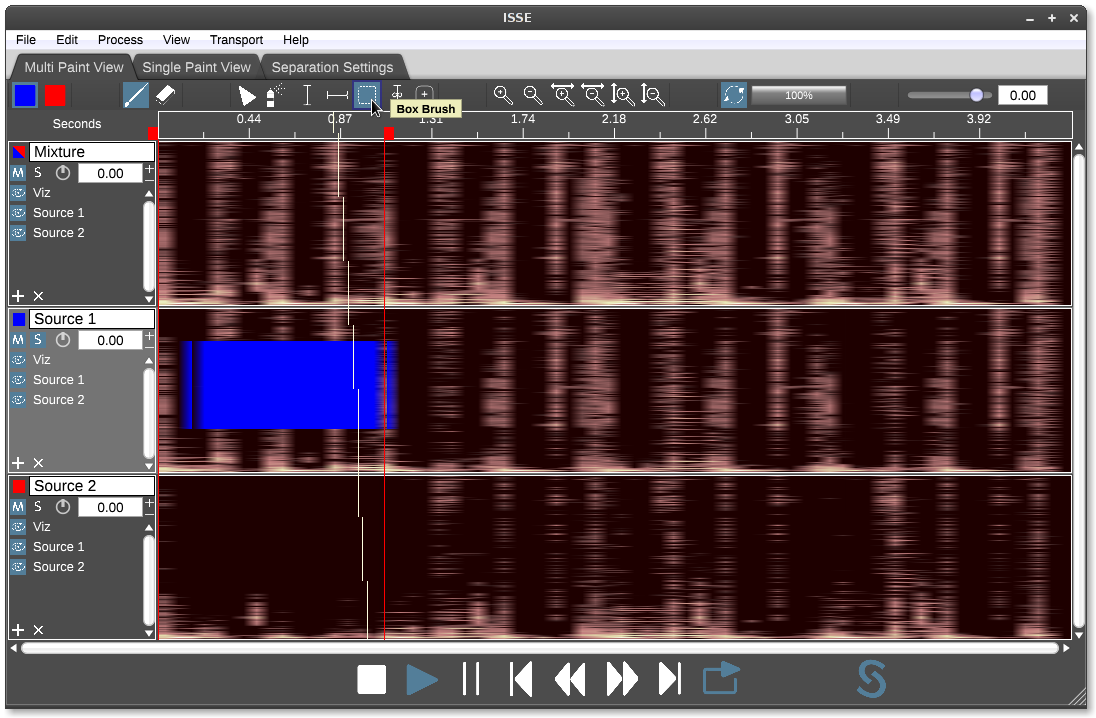
Task: Solo the Source 1 track
Action: coord(38,340)
